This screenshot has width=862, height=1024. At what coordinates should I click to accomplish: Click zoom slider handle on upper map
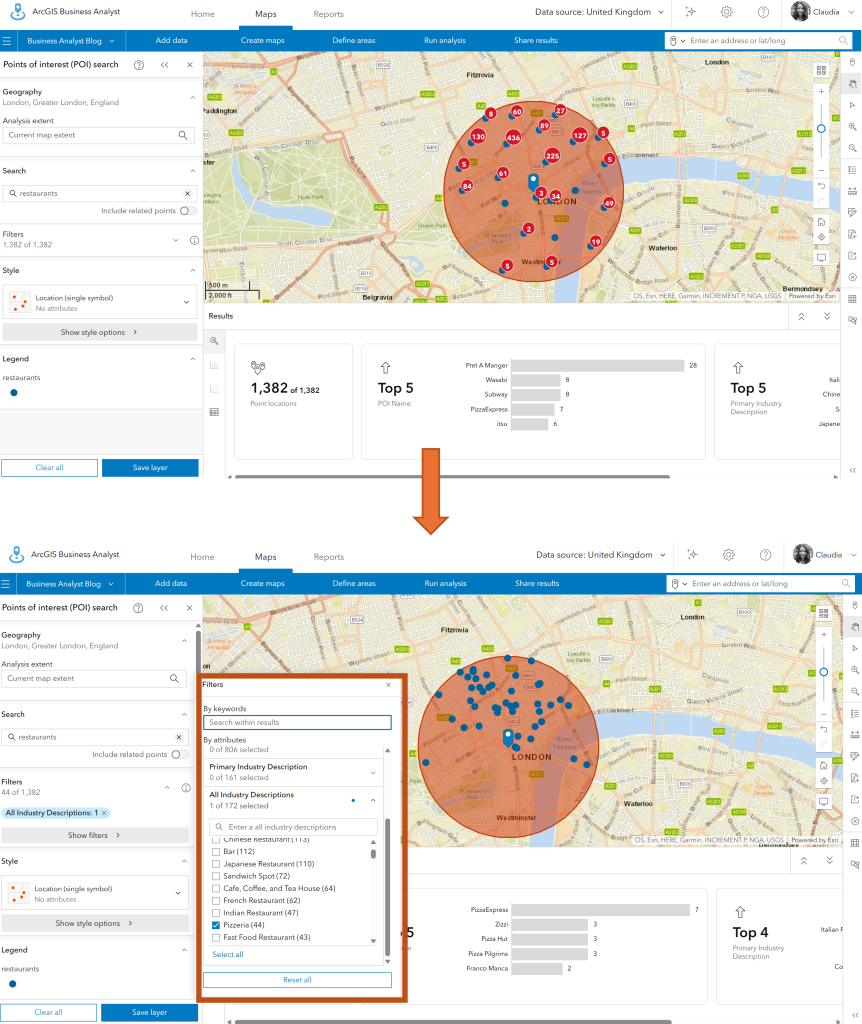click(x=822, y=129)
